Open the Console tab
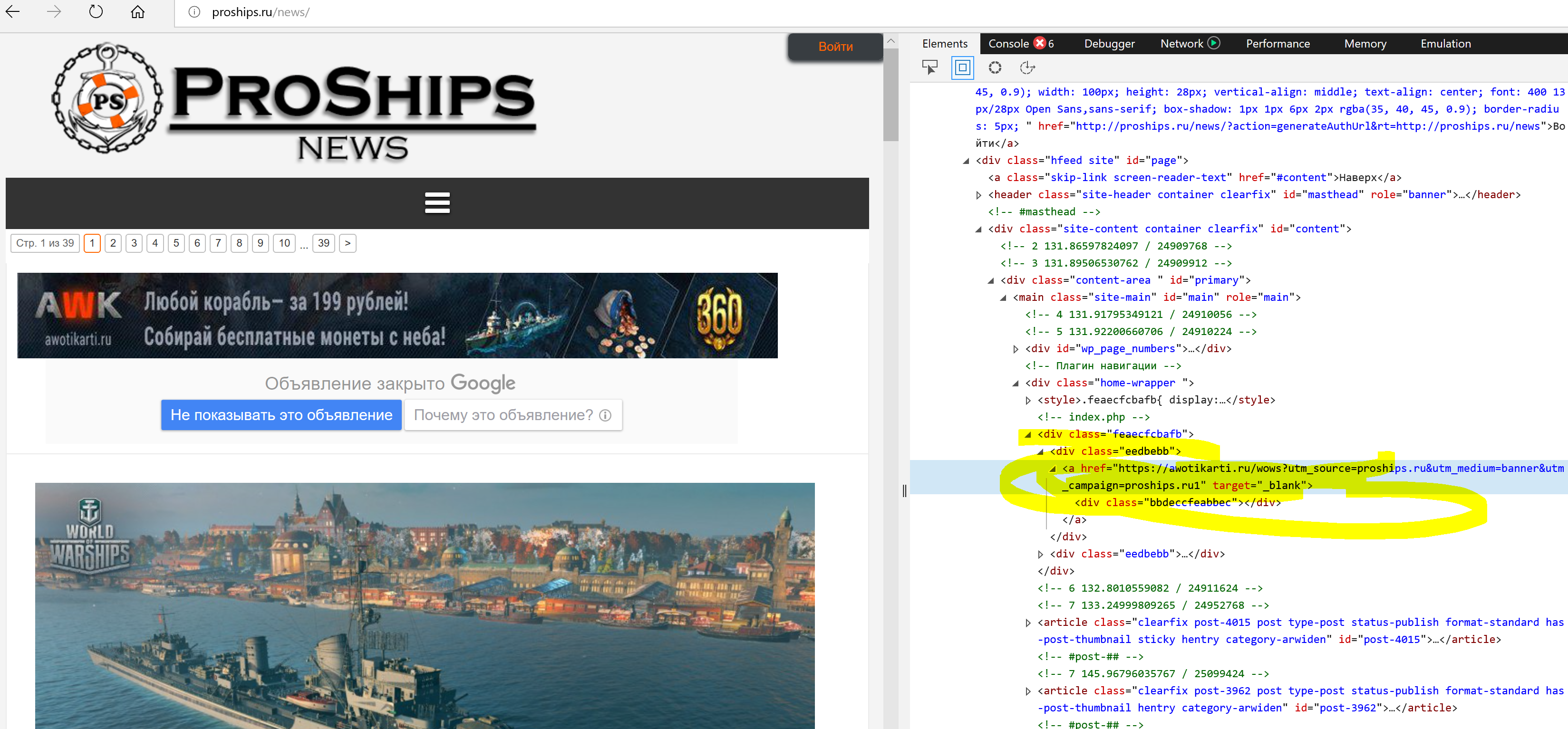The width and height of the screenshot is (1568, 729). pyautogui.click(x=1008, y=43)
